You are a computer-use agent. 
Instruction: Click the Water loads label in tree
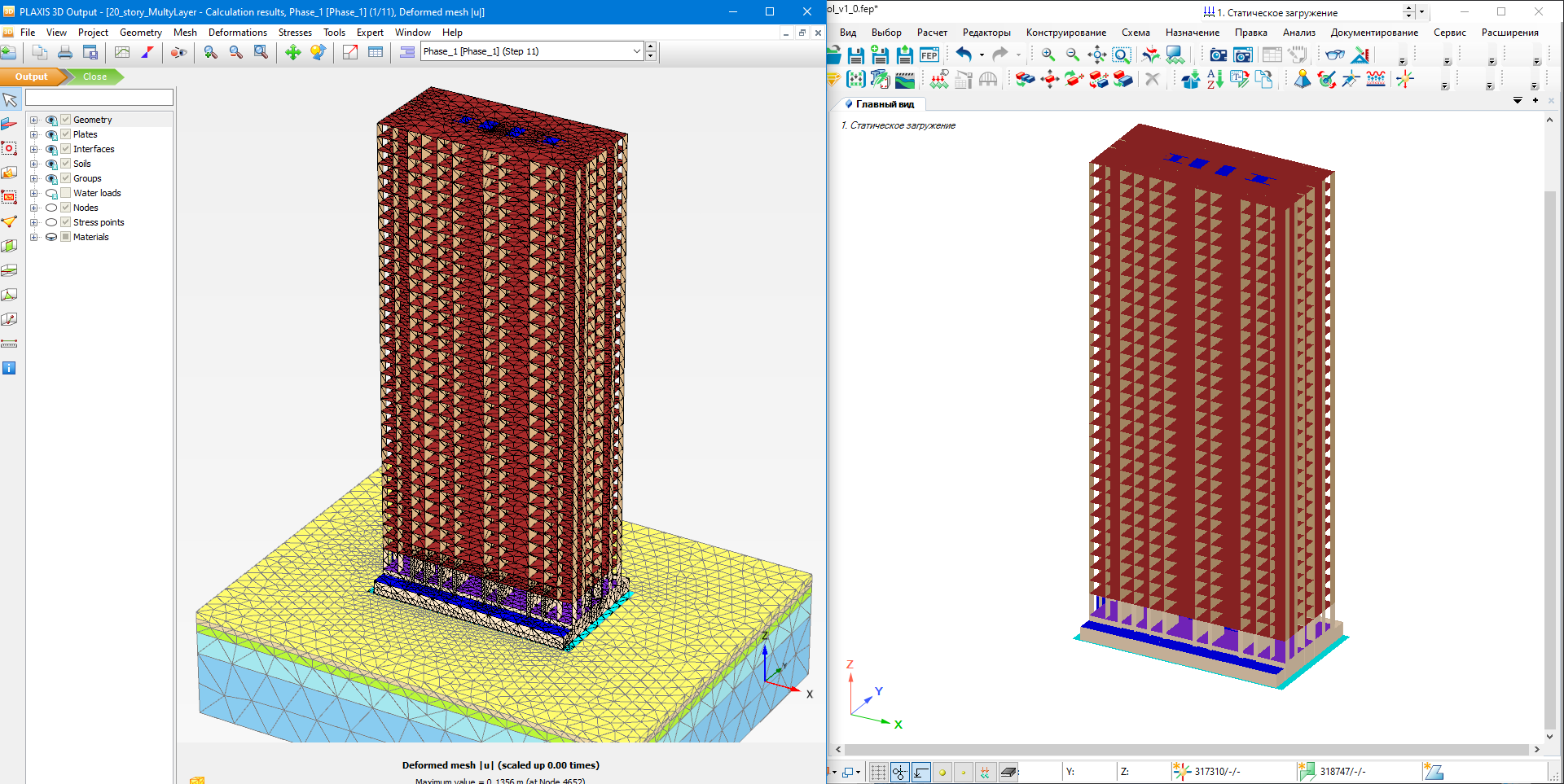(97, 193)
